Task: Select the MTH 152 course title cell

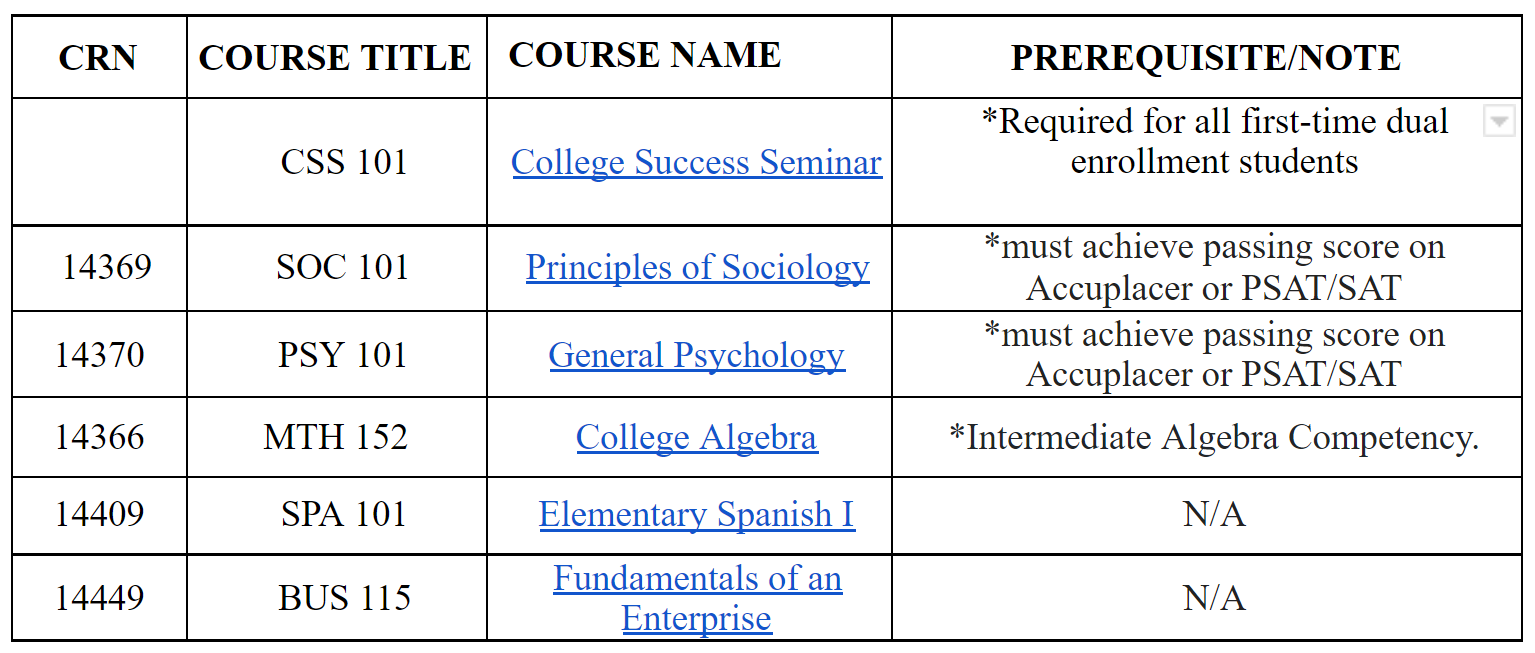Action: [x=337, y=437]
